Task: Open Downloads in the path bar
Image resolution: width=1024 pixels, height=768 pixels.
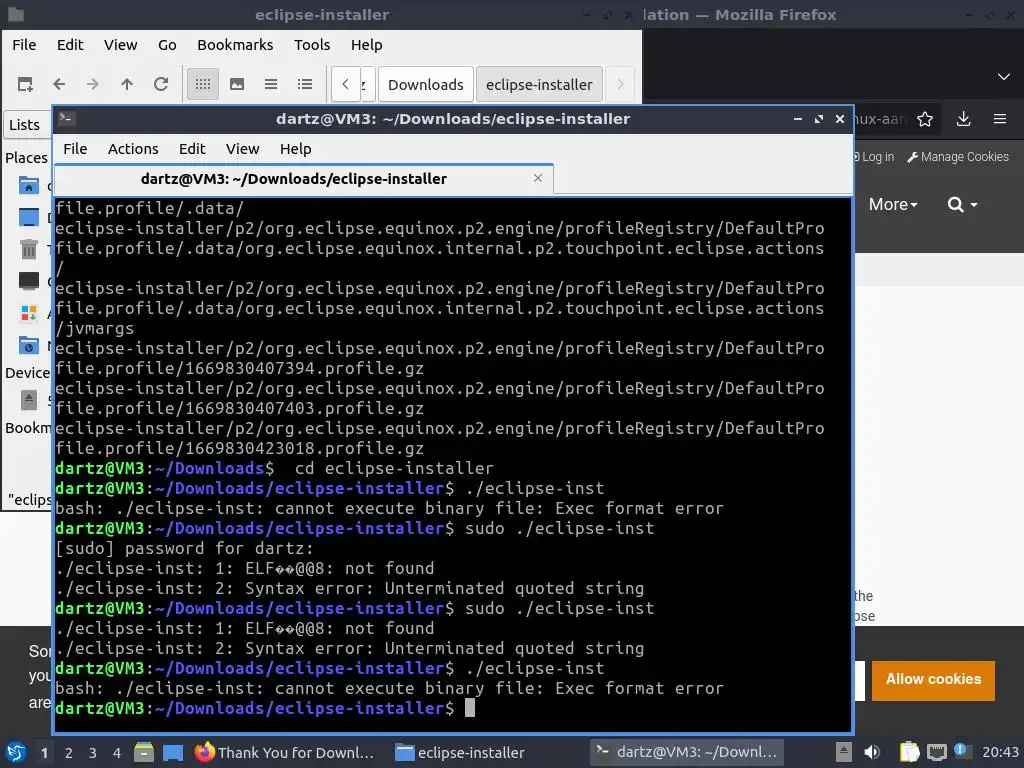Action: pyautogui.click(x=426, y=85)
